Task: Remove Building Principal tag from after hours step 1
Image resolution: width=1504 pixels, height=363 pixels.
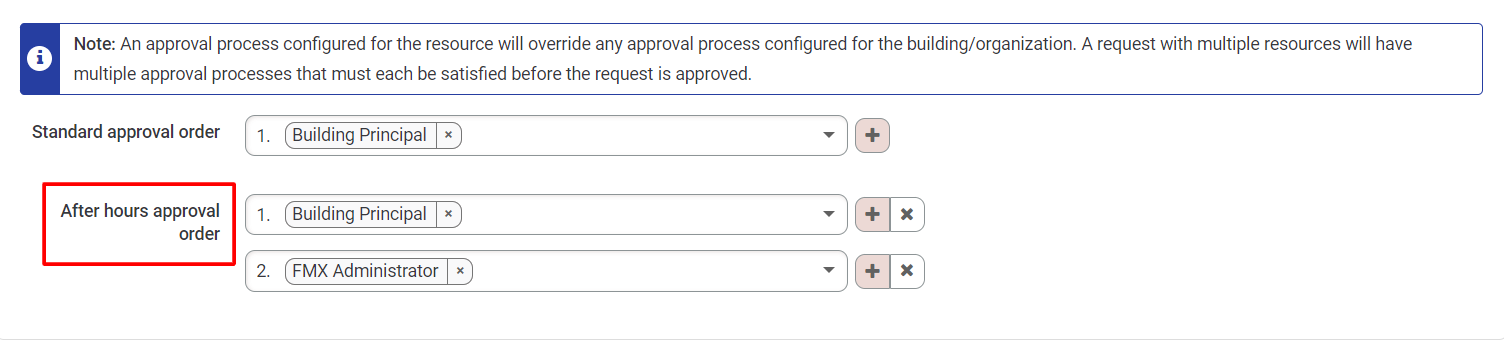Action: point(448,214)
